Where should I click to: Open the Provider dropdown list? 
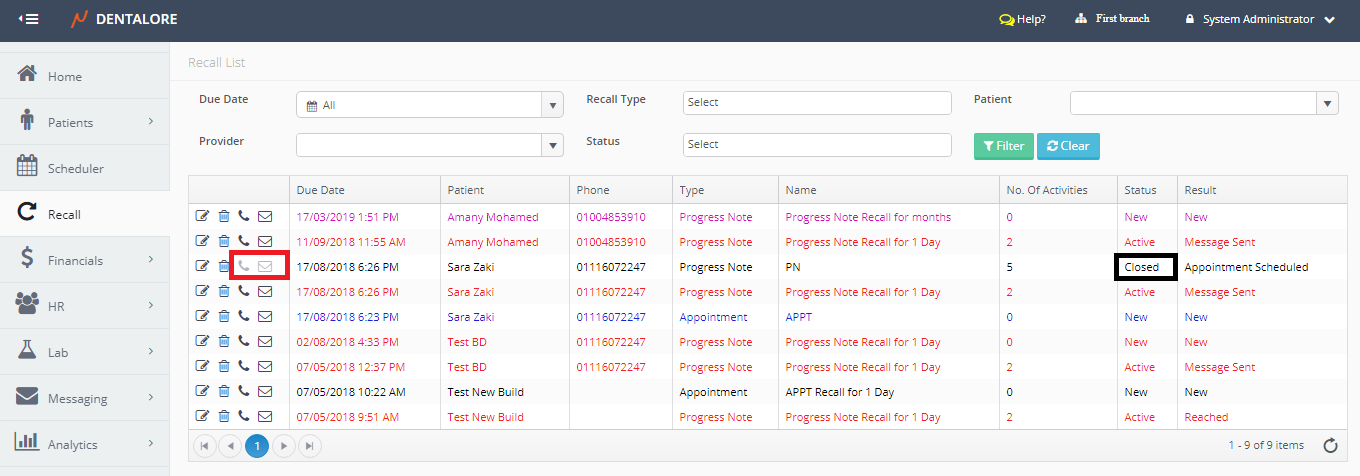553,145
